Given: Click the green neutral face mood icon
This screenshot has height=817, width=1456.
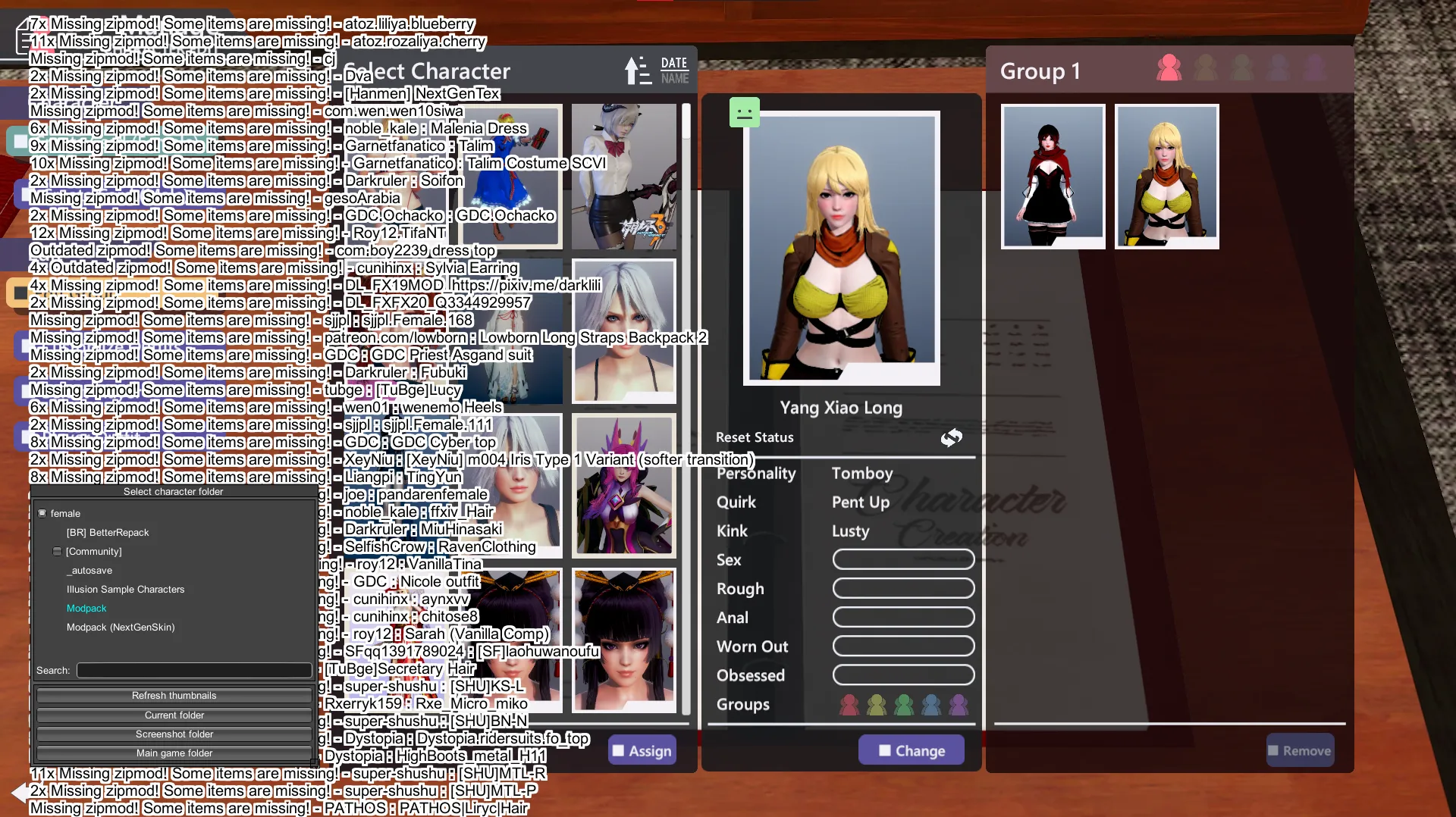Looking at the screenshot, I should pyautogui.click(x=744, y=113).
